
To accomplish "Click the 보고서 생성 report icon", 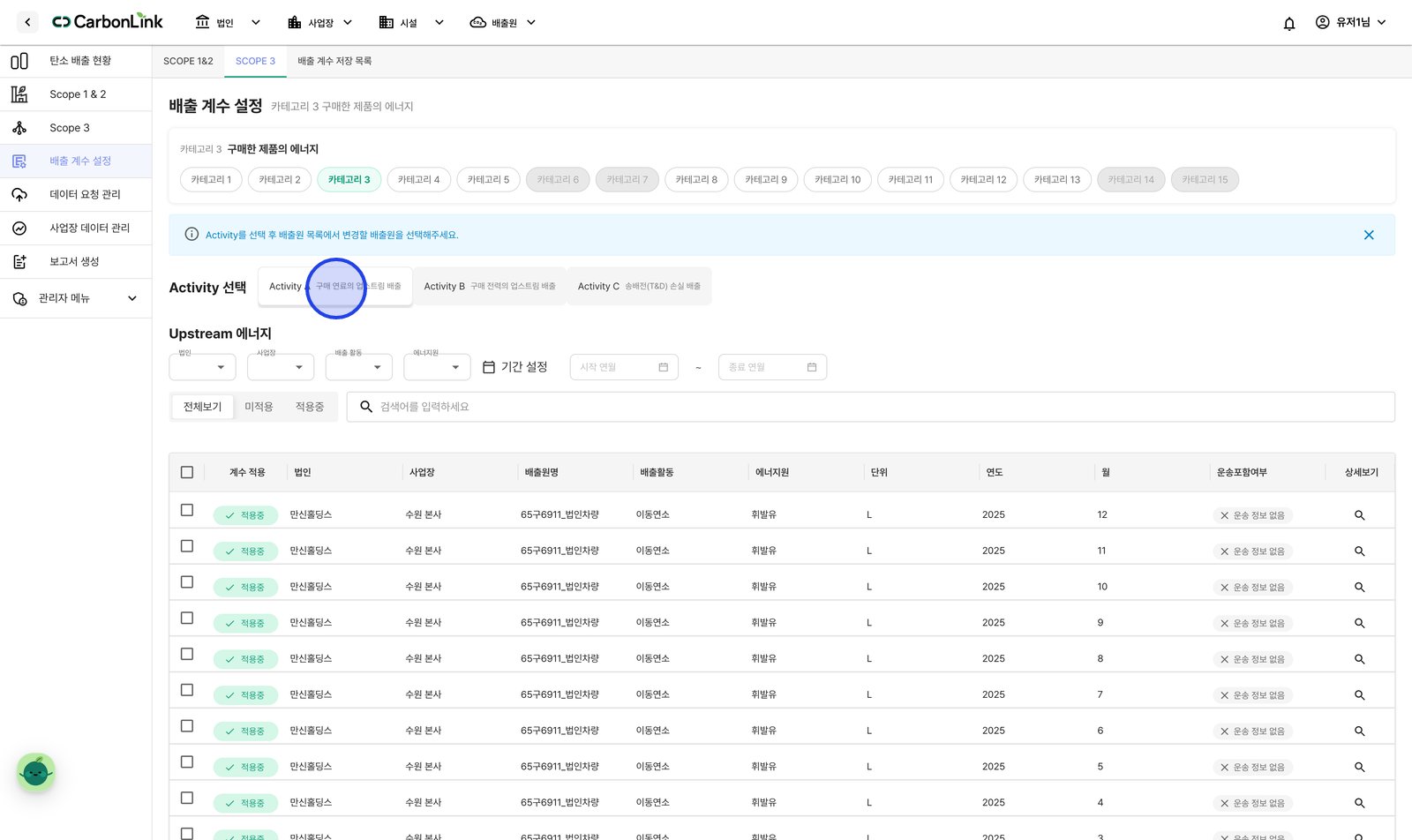I will pos(19,261).
